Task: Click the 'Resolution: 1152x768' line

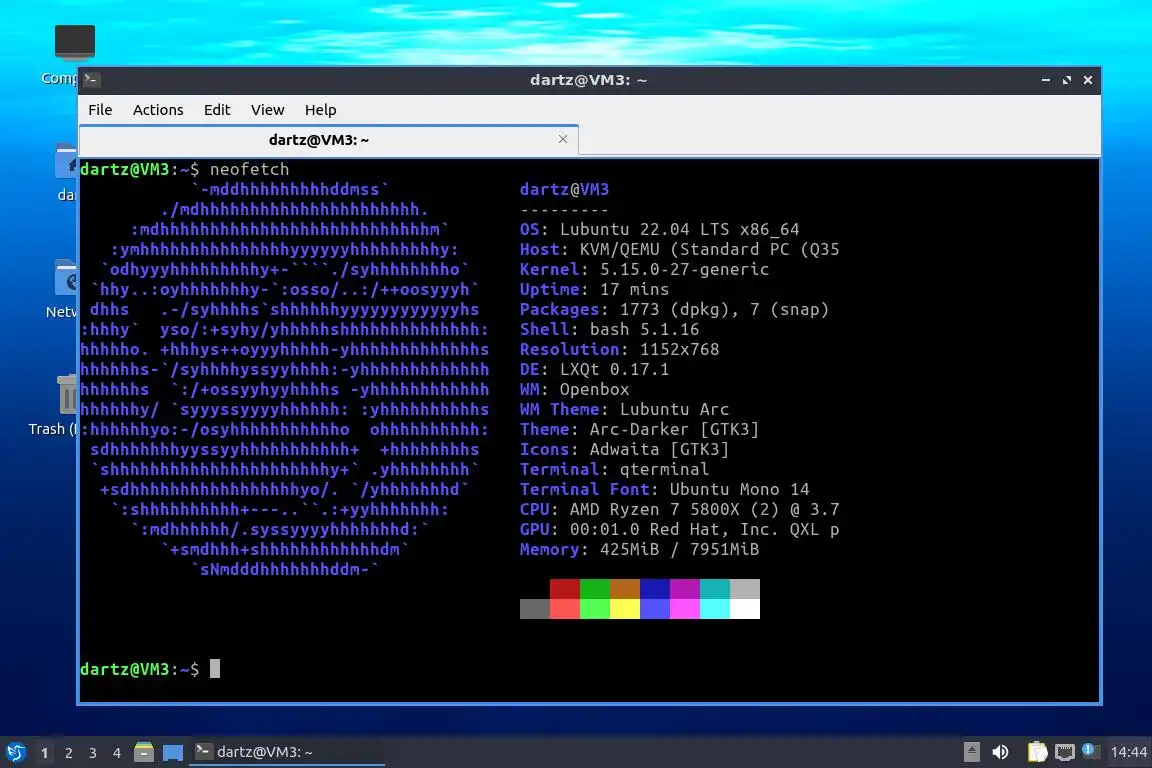Action: (x=619, y=349)
